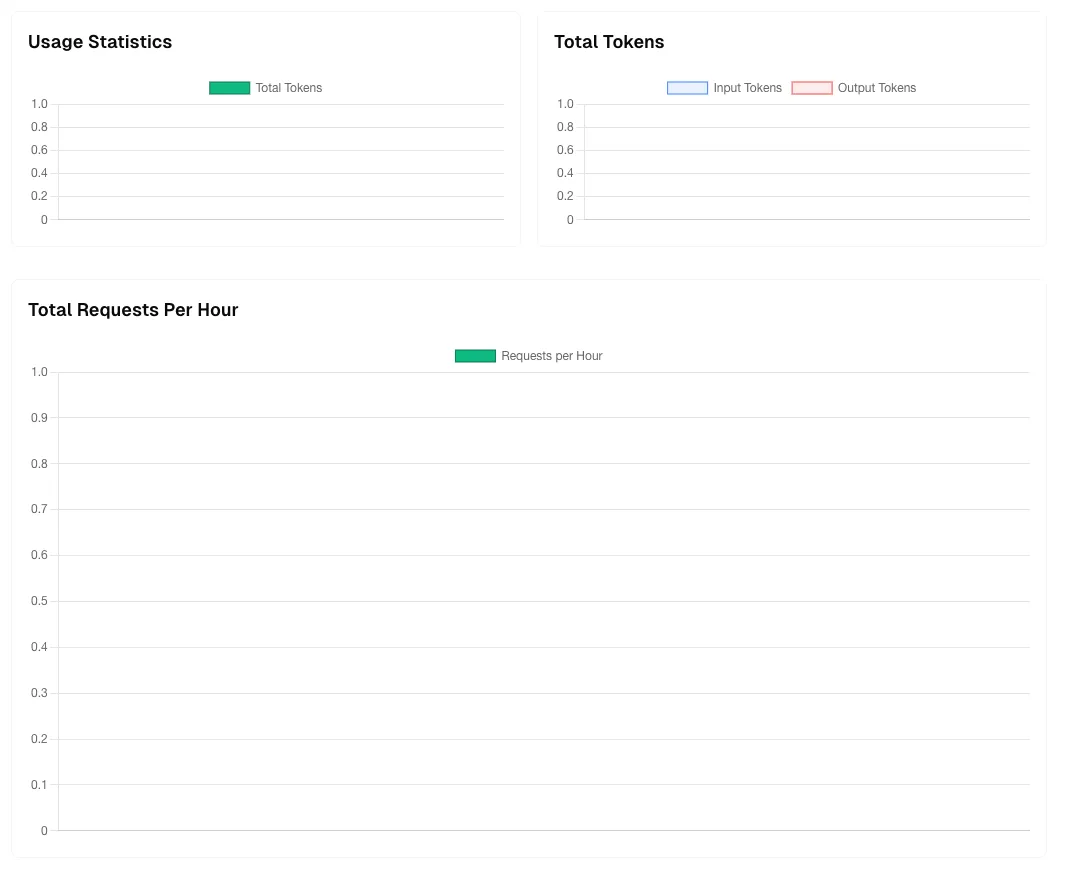Click the 0.5 axis label on Requests chart
The image size is (1065, 873).
tap(39, 601)
